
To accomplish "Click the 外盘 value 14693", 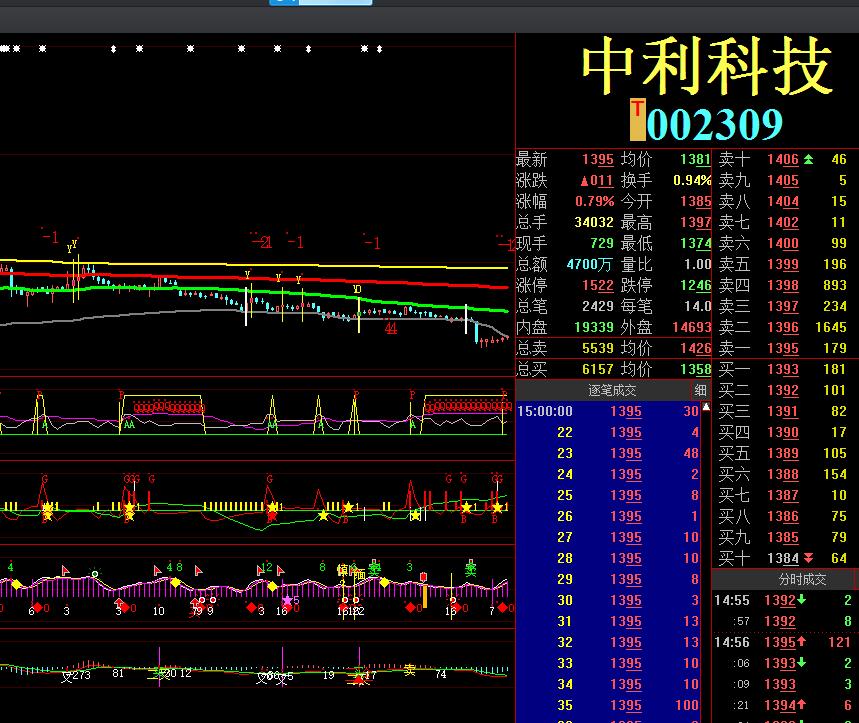I will [692, 327].
